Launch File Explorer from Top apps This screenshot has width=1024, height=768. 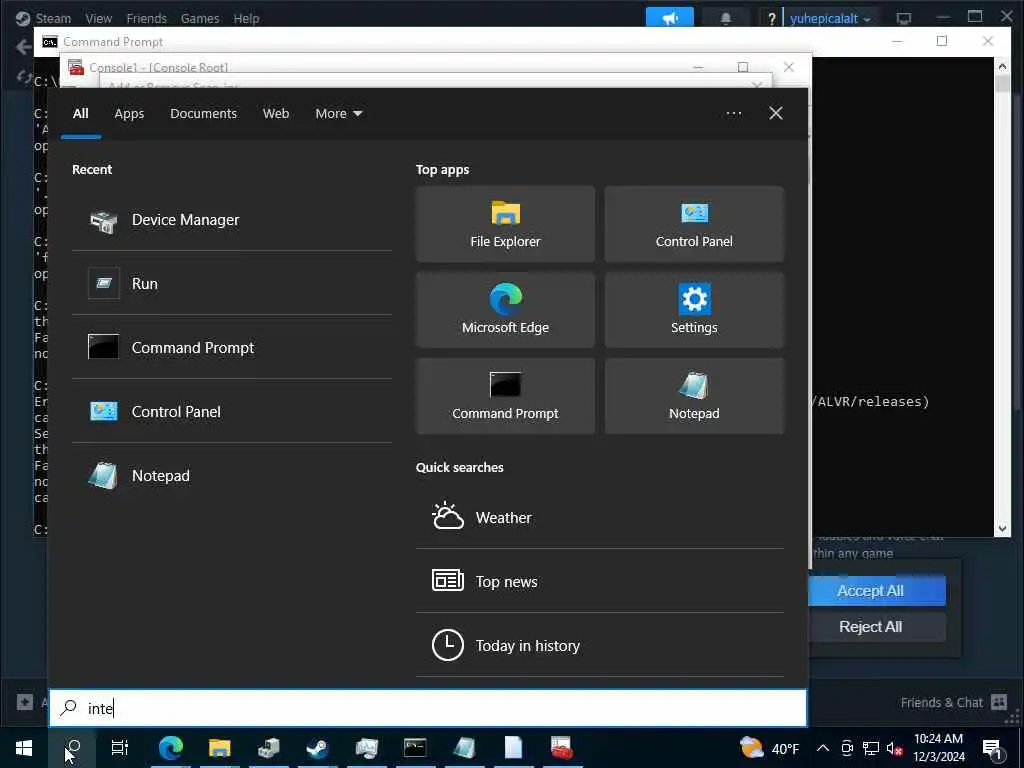tap(505, 225)
